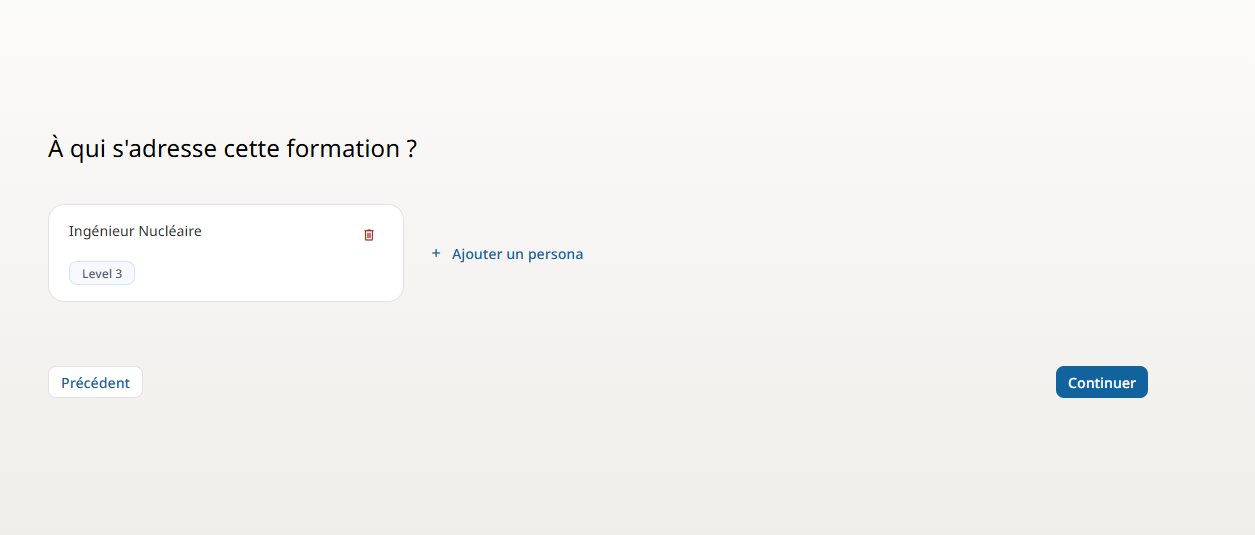Go back with the Précédent button
The width and height of the screenshot is (1255, 535).
click(95, 382)
